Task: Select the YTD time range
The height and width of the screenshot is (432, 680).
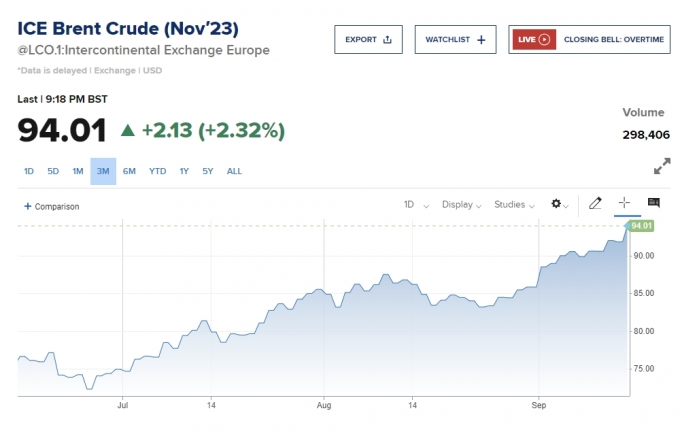Action: [x=158, y=171]
